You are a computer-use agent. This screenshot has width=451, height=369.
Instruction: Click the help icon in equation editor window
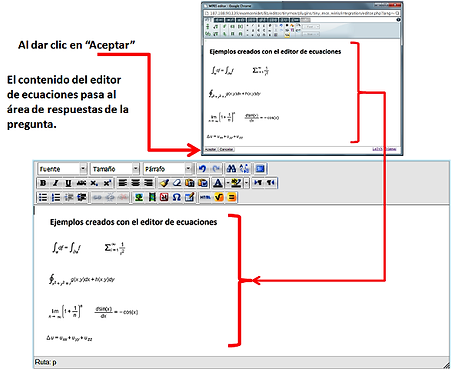(x=398, y=20)
